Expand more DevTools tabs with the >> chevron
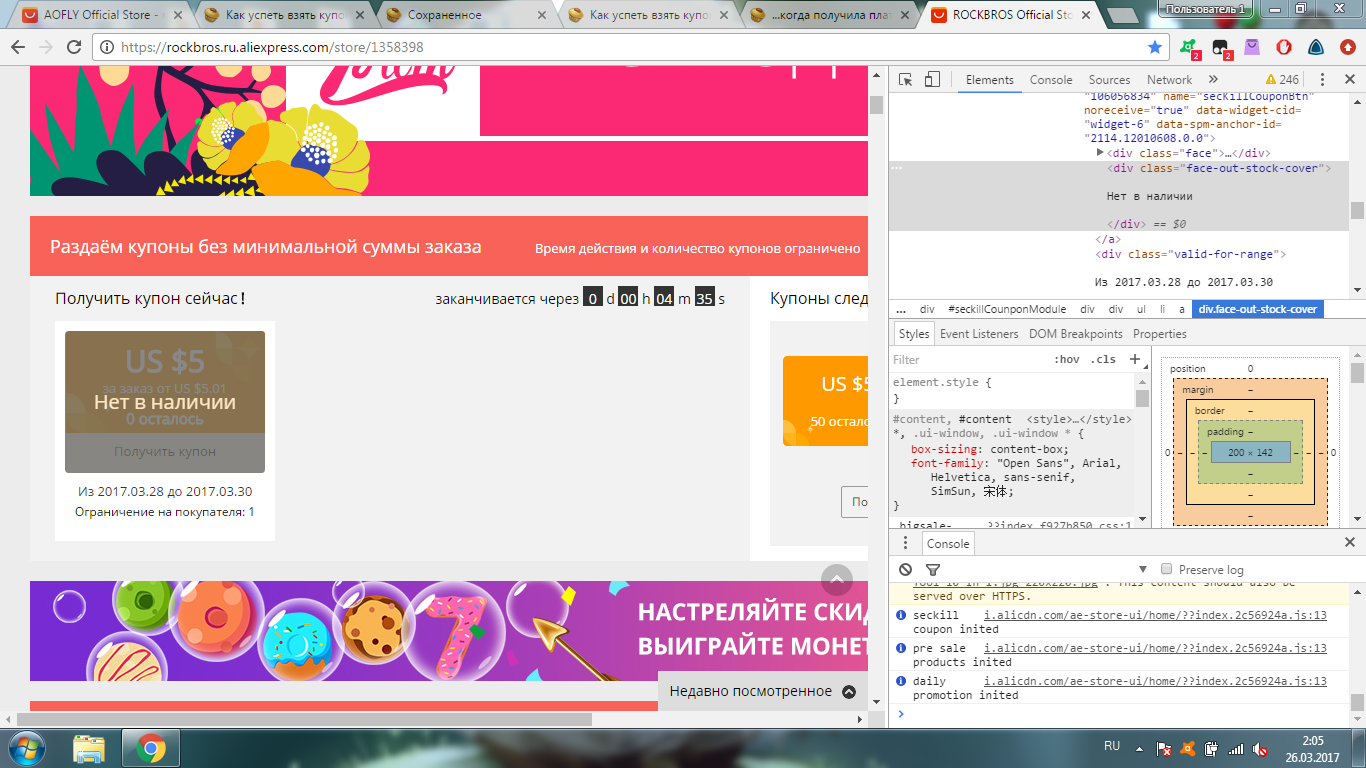This screenshot has width=1366, height=768. tap(1213, 80)
